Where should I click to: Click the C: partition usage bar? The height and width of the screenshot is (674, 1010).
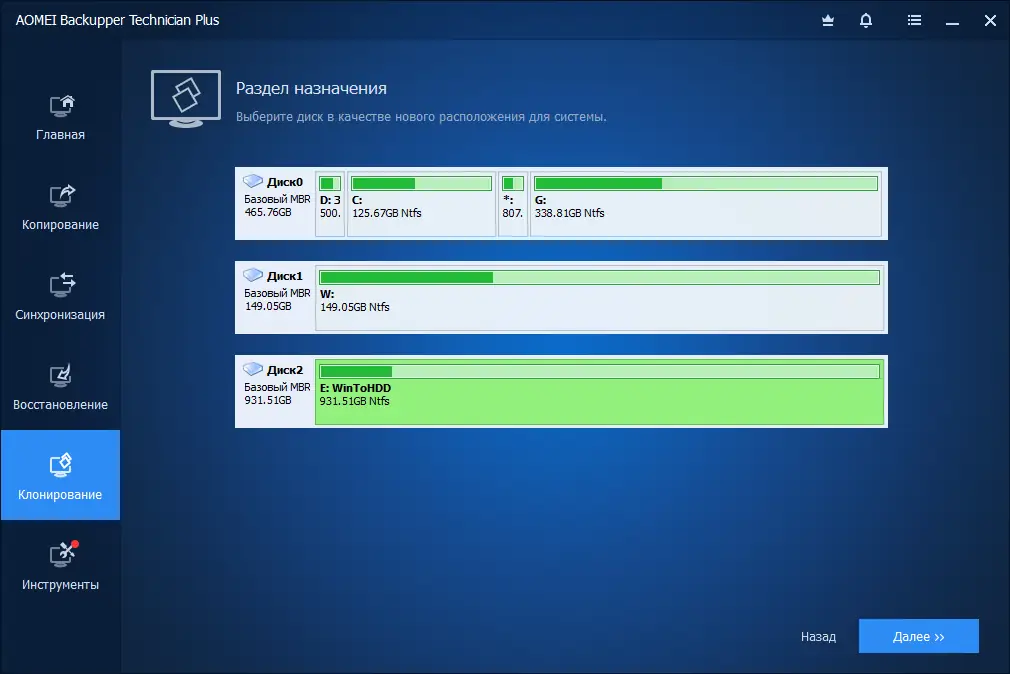tap(421, 184)
